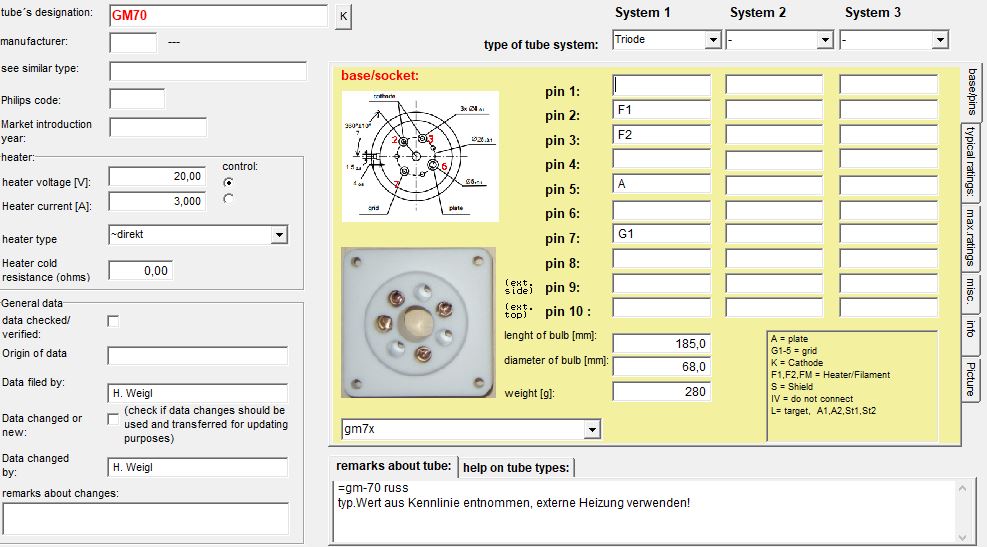Click the System 2 pin 1 field
Viewport: 987px width, 547px height.
tap(774, 85)
